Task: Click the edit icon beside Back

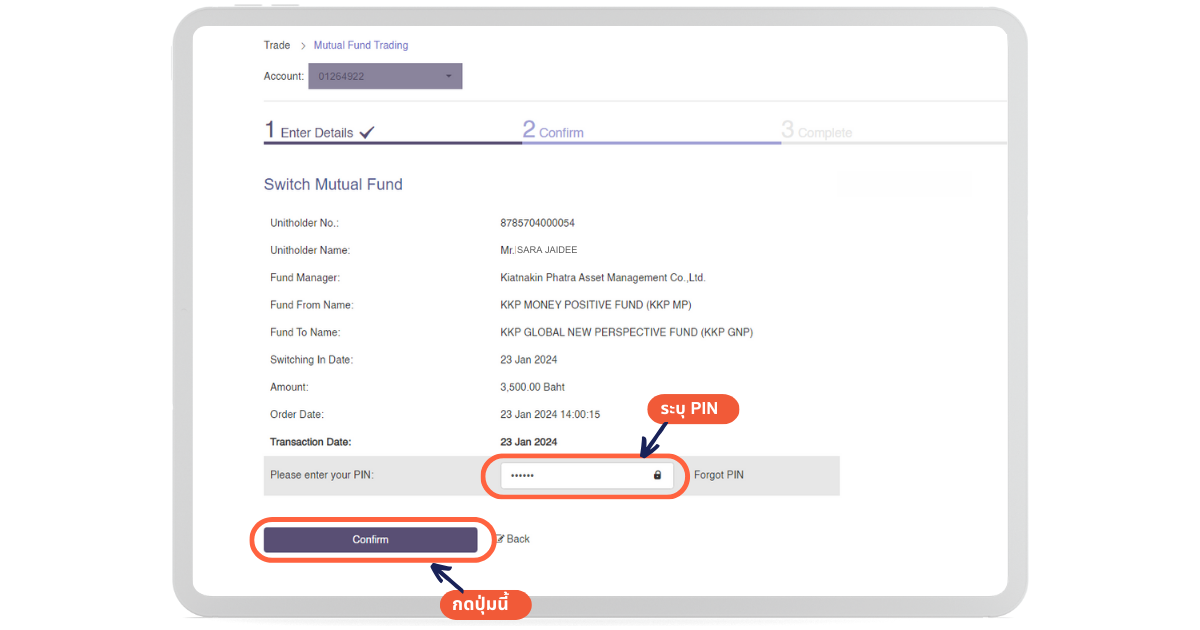Action: click(x=501, y=539)
